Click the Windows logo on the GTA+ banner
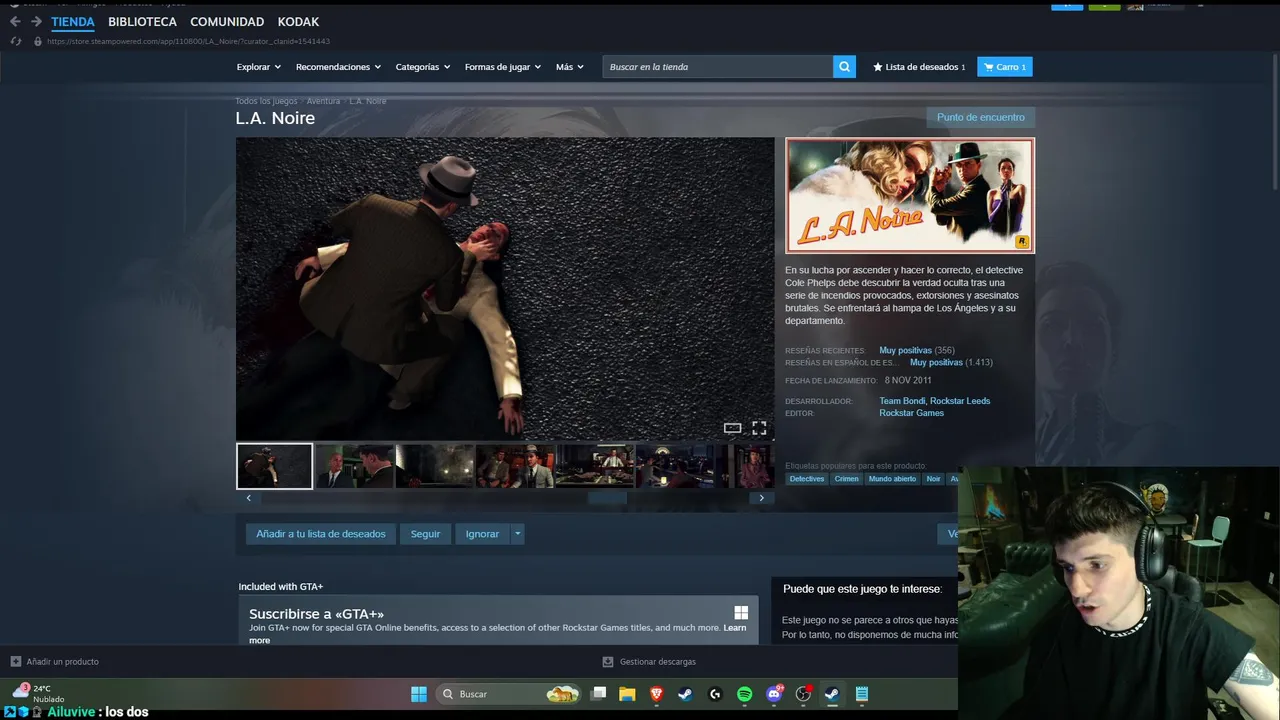Screen dimensions: 1280x720 [x=741, y=612]
